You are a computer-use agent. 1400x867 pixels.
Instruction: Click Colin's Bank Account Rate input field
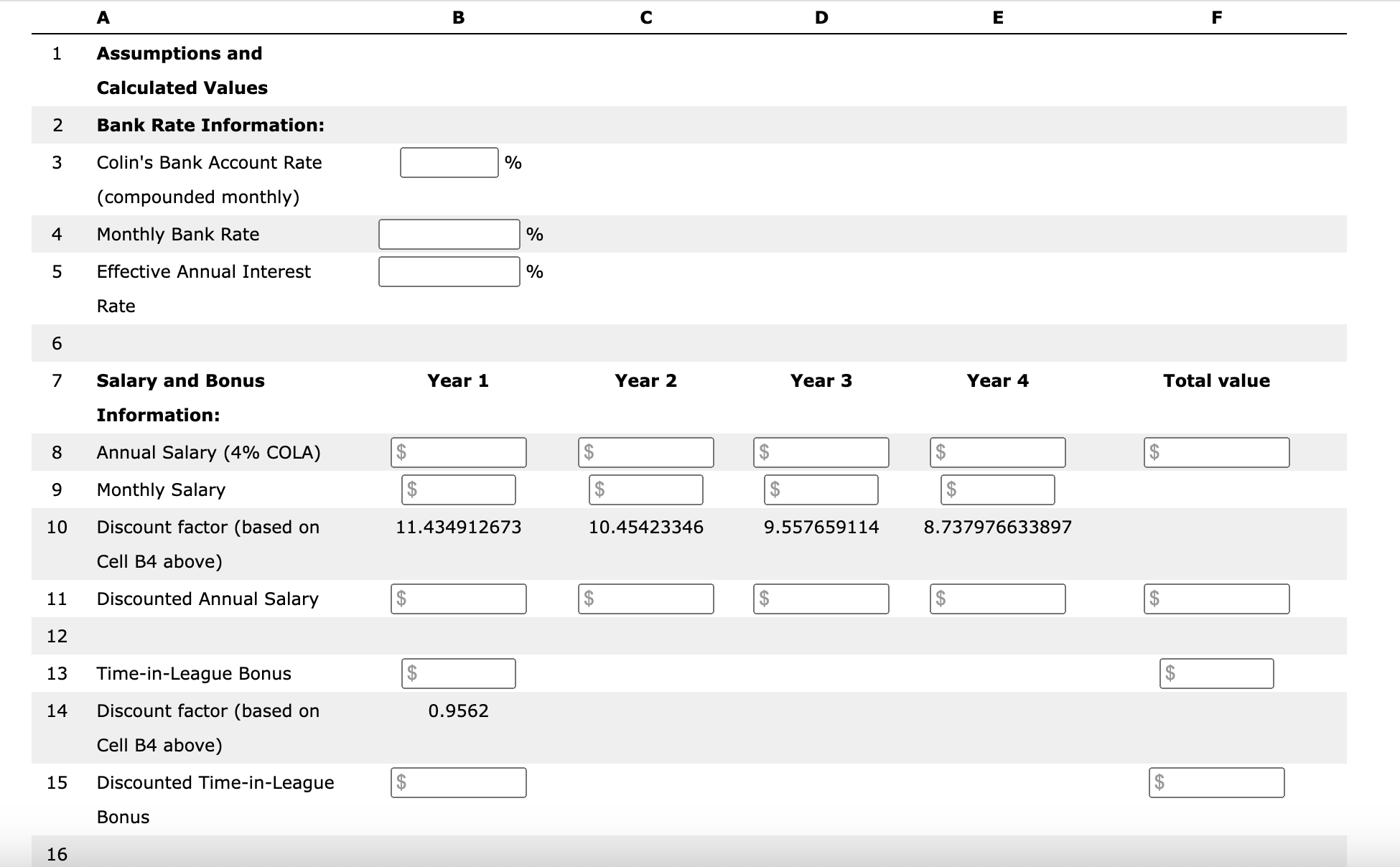click(449, 163)
